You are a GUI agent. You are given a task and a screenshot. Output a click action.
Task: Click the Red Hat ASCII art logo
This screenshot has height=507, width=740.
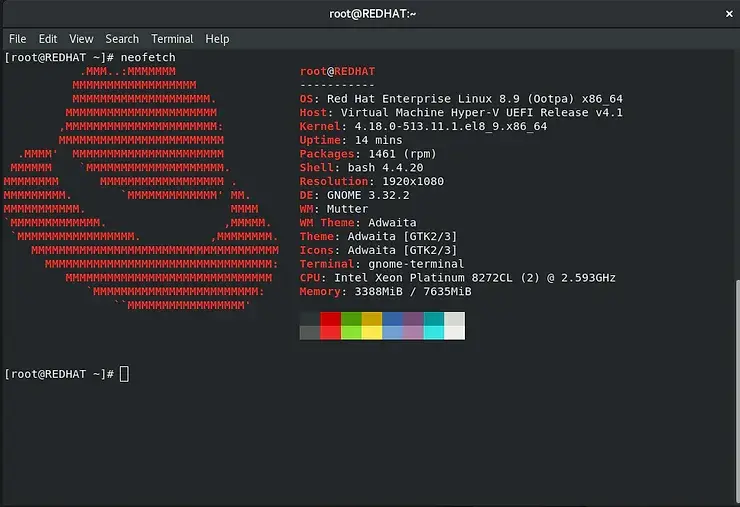coord(141,188)
